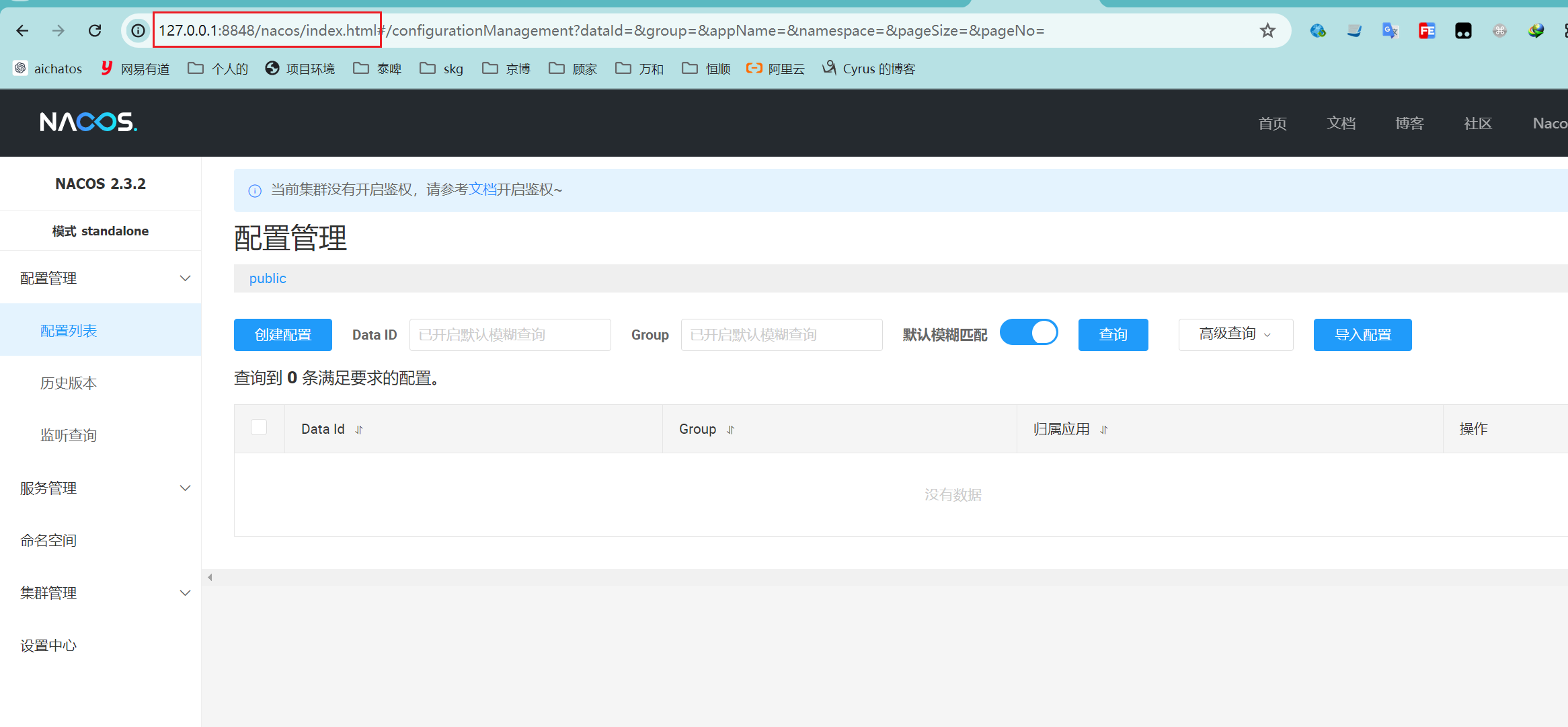Open the 个人的 bookmark folder
The image size is (1568, 727).
point(219,69)
